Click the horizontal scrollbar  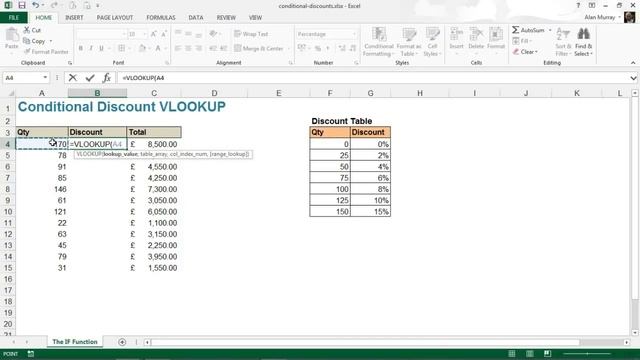365,342
